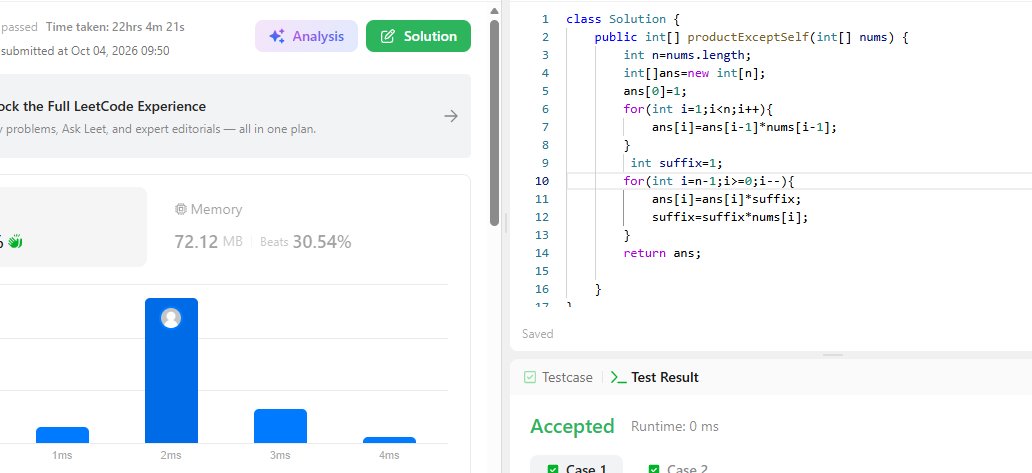The image size is (1032, 473).
Task: Place cursor on 'return ans;' code line
Action: click(x=662, y=253)
